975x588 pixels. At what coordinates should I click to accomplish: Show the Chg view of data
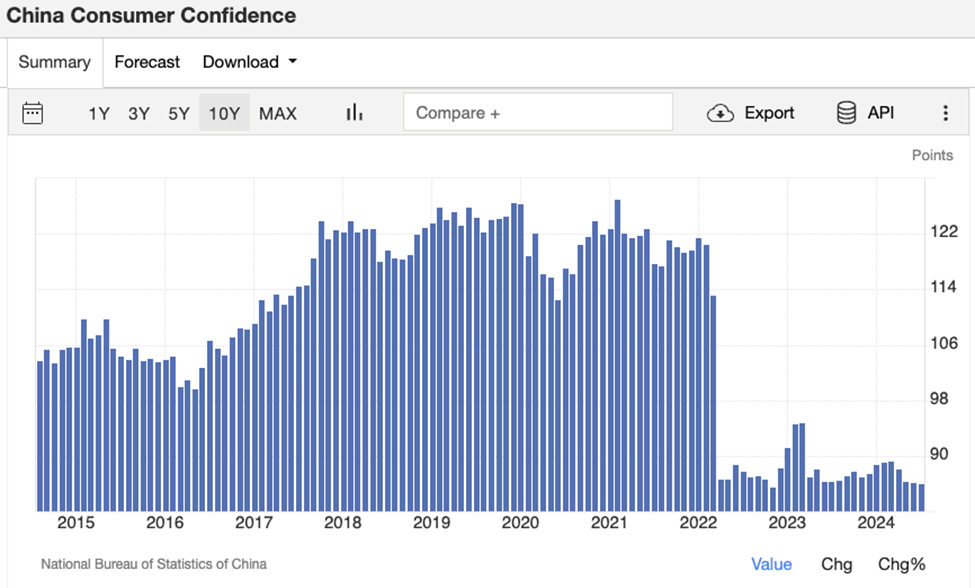[x=836, y=564]
